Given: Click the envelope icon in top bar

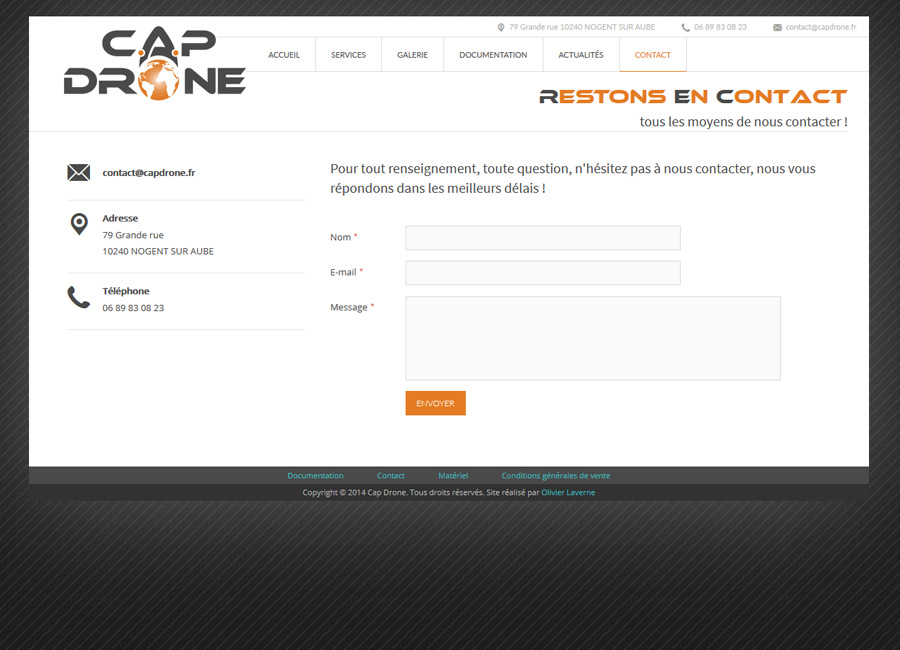Looking at the screenshot, I should (777, 28).
